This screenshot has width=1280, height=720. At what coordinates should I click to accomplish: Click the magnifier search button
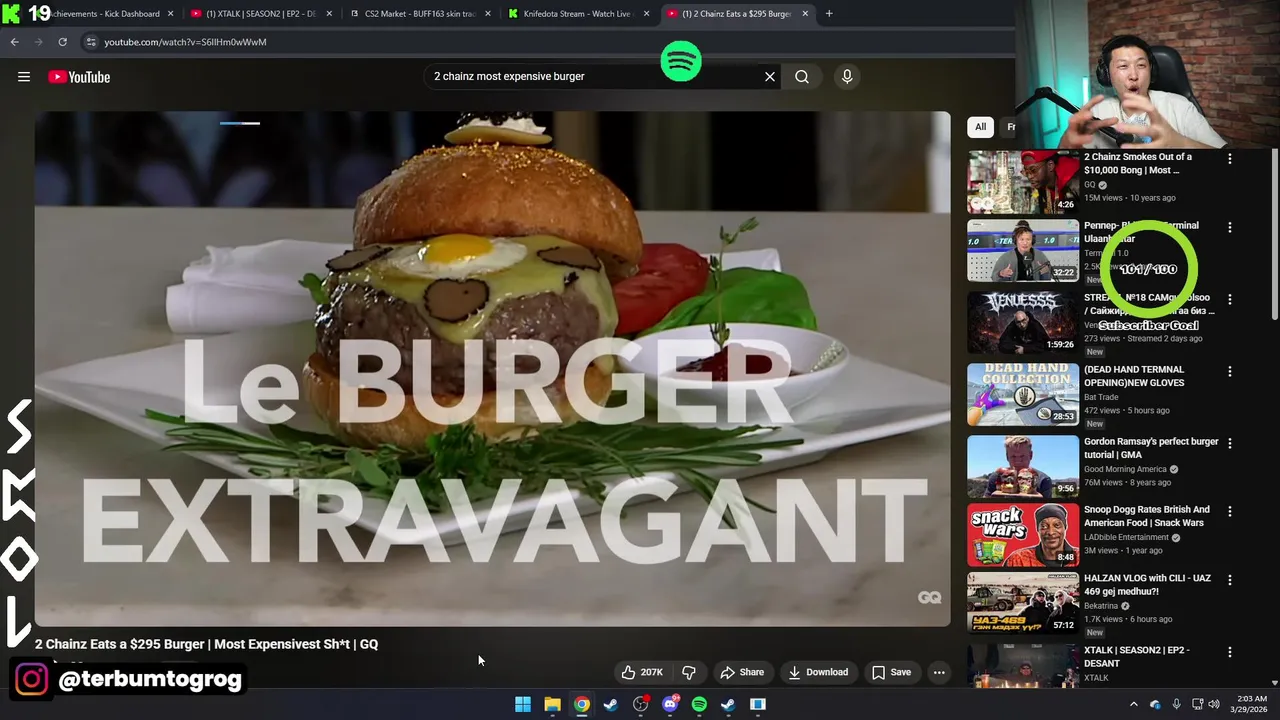click(x=802, y=76)
